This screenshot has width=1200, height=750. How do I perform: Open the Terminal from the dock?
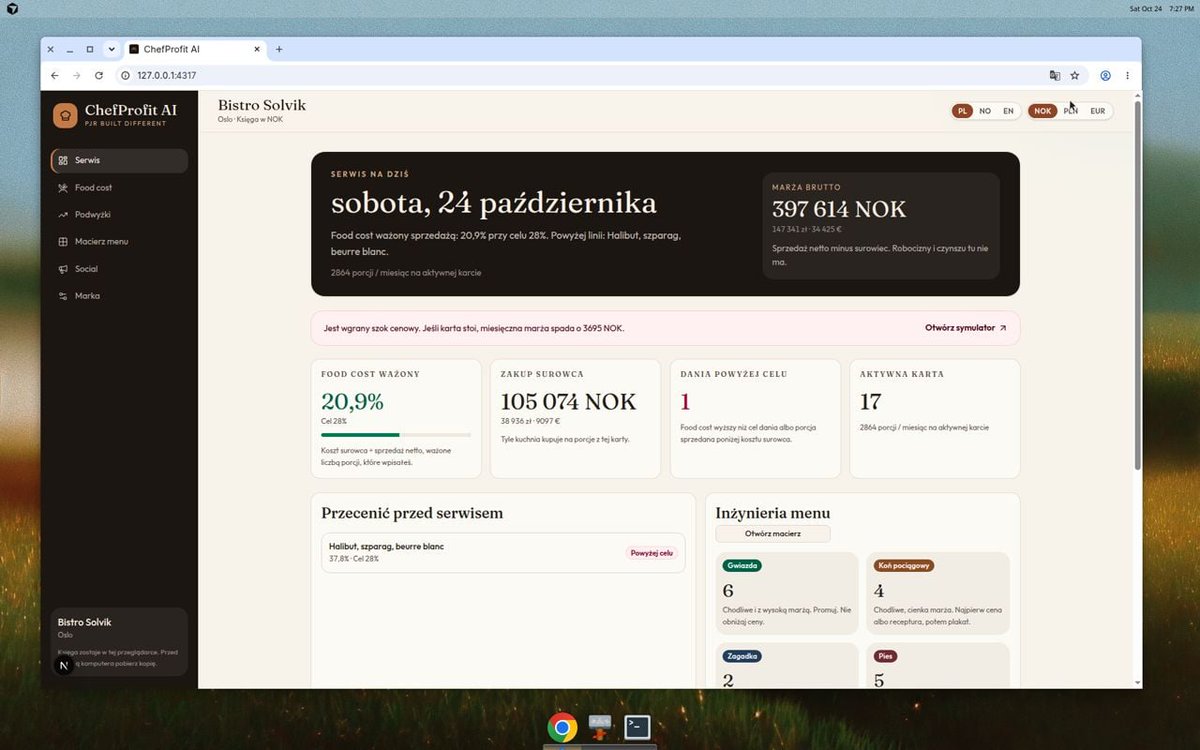click(637, 727)
